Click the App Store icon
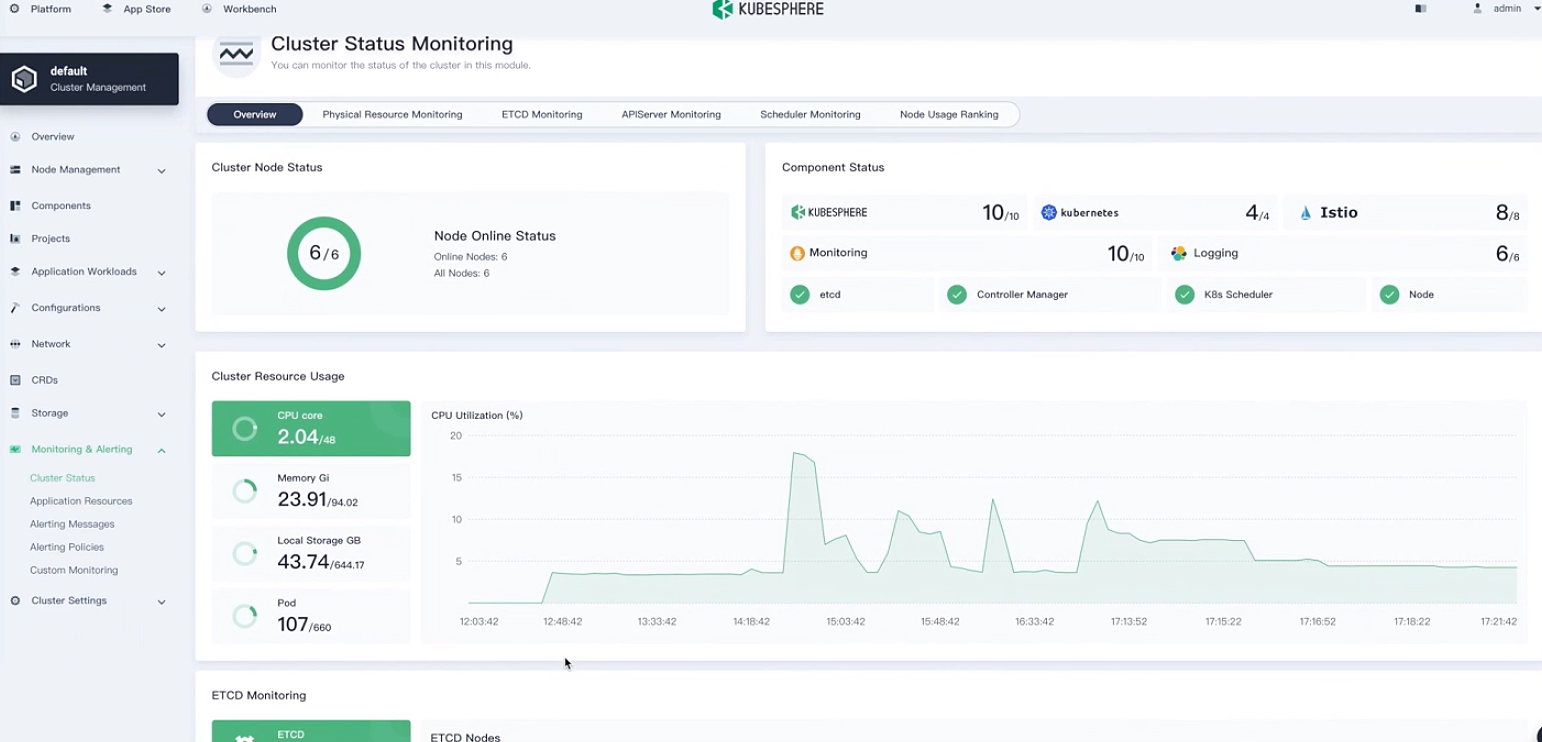The height and width of the screenshot is (742, 1542). tap(107, 9)
